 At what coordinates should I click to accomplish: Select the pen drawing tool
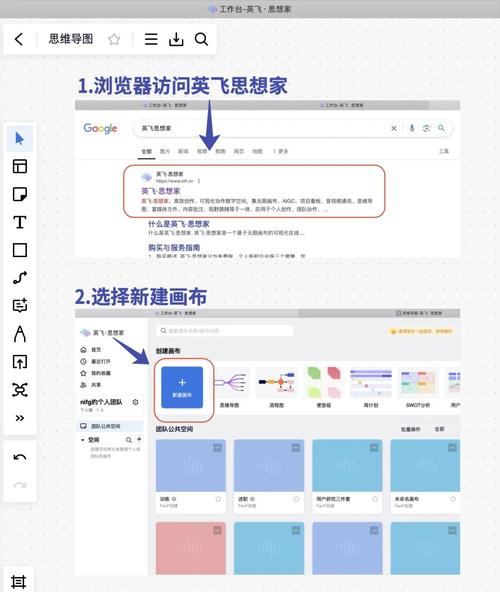tap(20, 334)
